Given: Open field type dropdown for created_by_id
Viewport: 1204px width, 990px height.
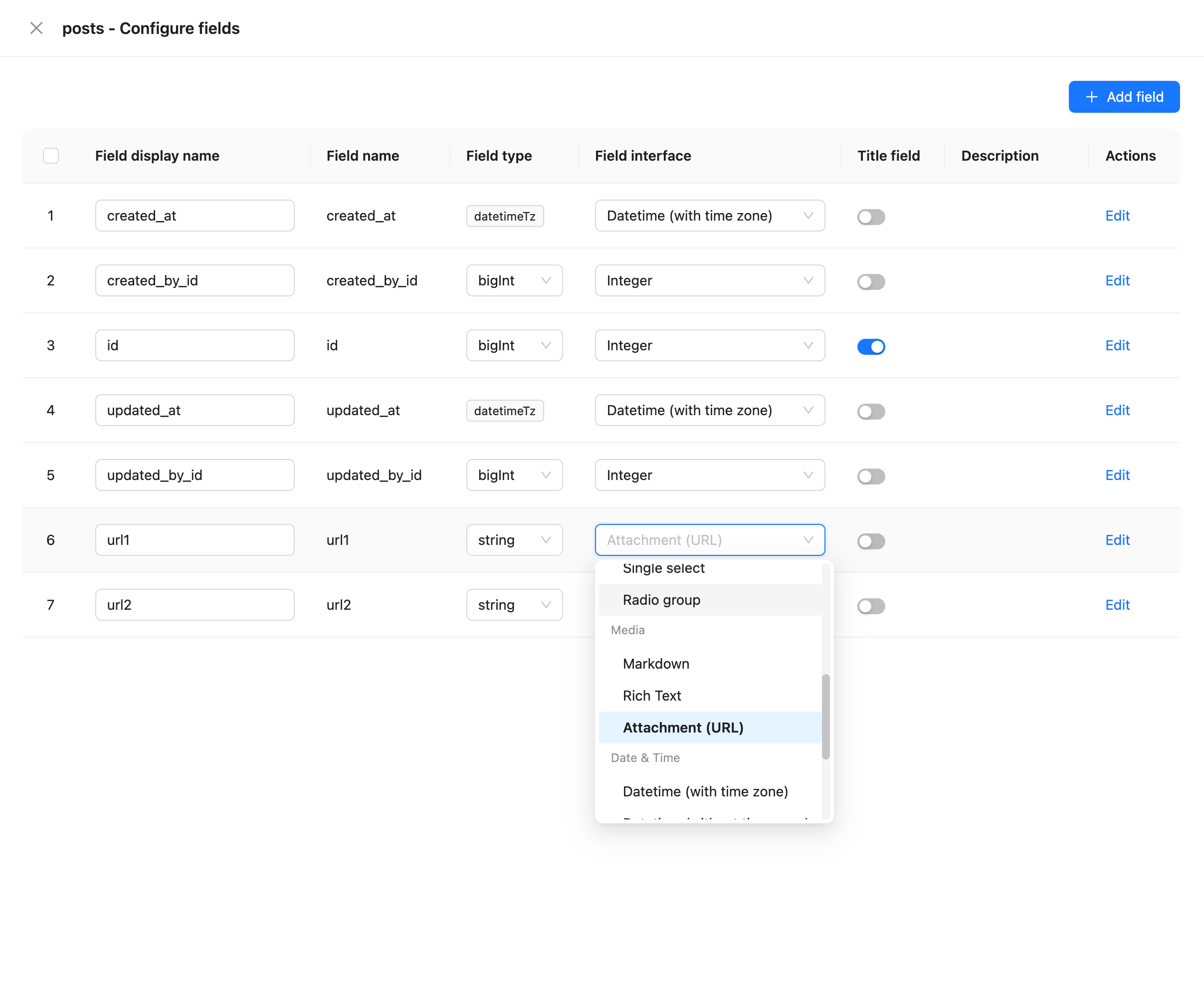Looking at the screenshot, I should 514,280.
